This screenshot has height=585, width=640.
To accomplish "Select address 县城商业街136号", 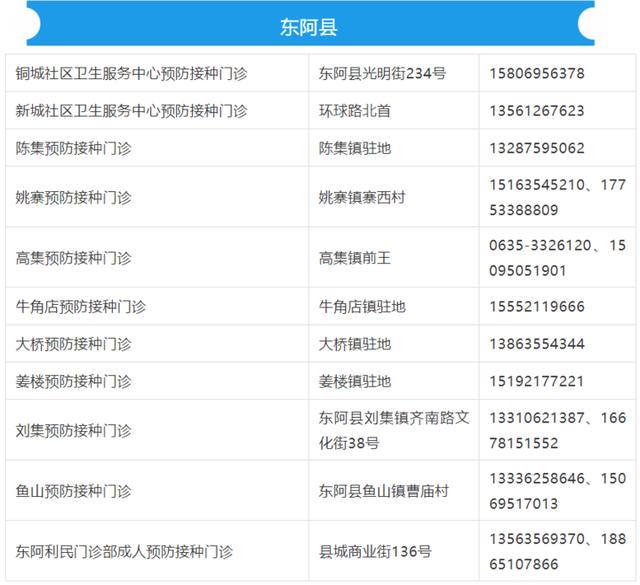I will [x=375, y=552].
